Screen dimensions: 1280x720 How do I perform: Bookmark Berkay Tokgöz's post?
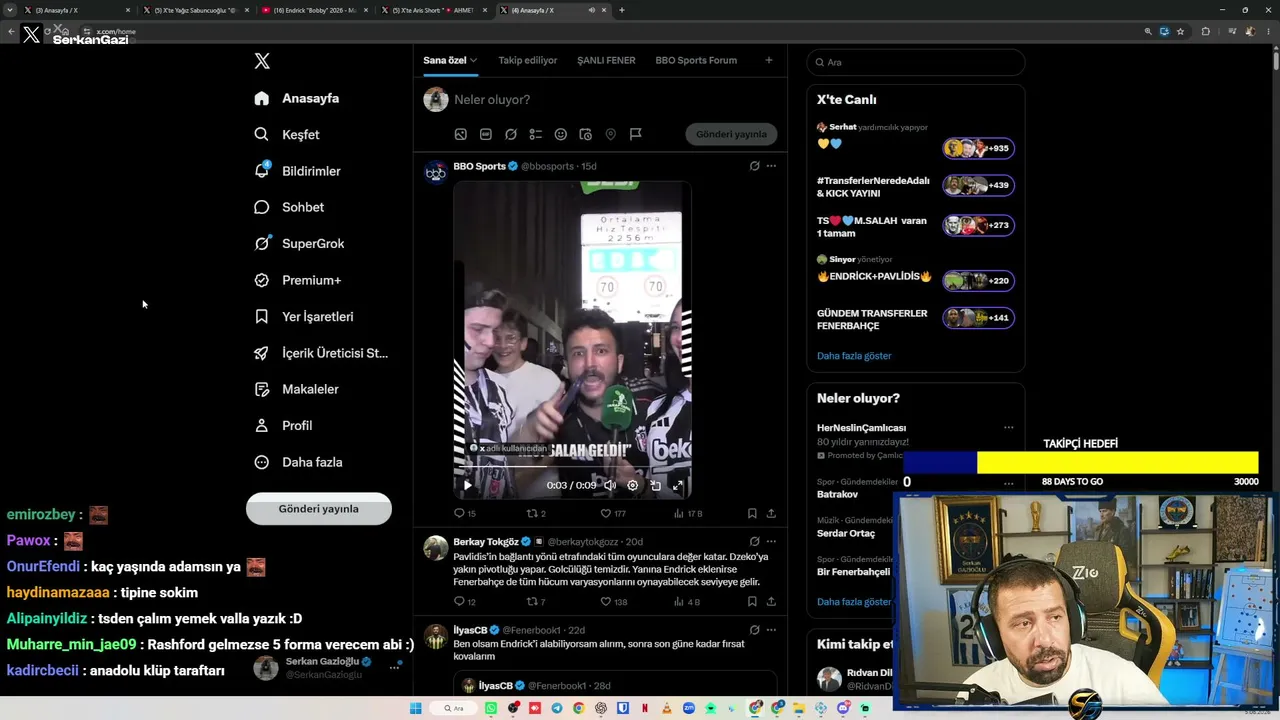752,602
